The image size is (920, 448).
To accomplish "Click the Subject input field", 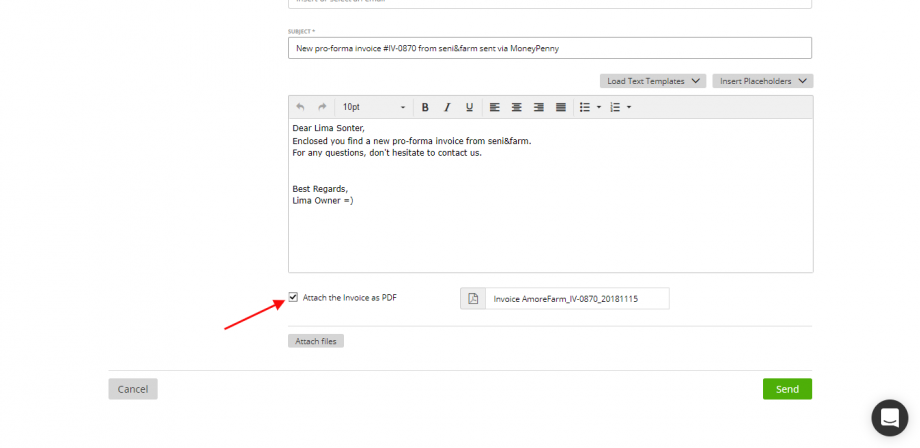I will [x=550, y=48].
